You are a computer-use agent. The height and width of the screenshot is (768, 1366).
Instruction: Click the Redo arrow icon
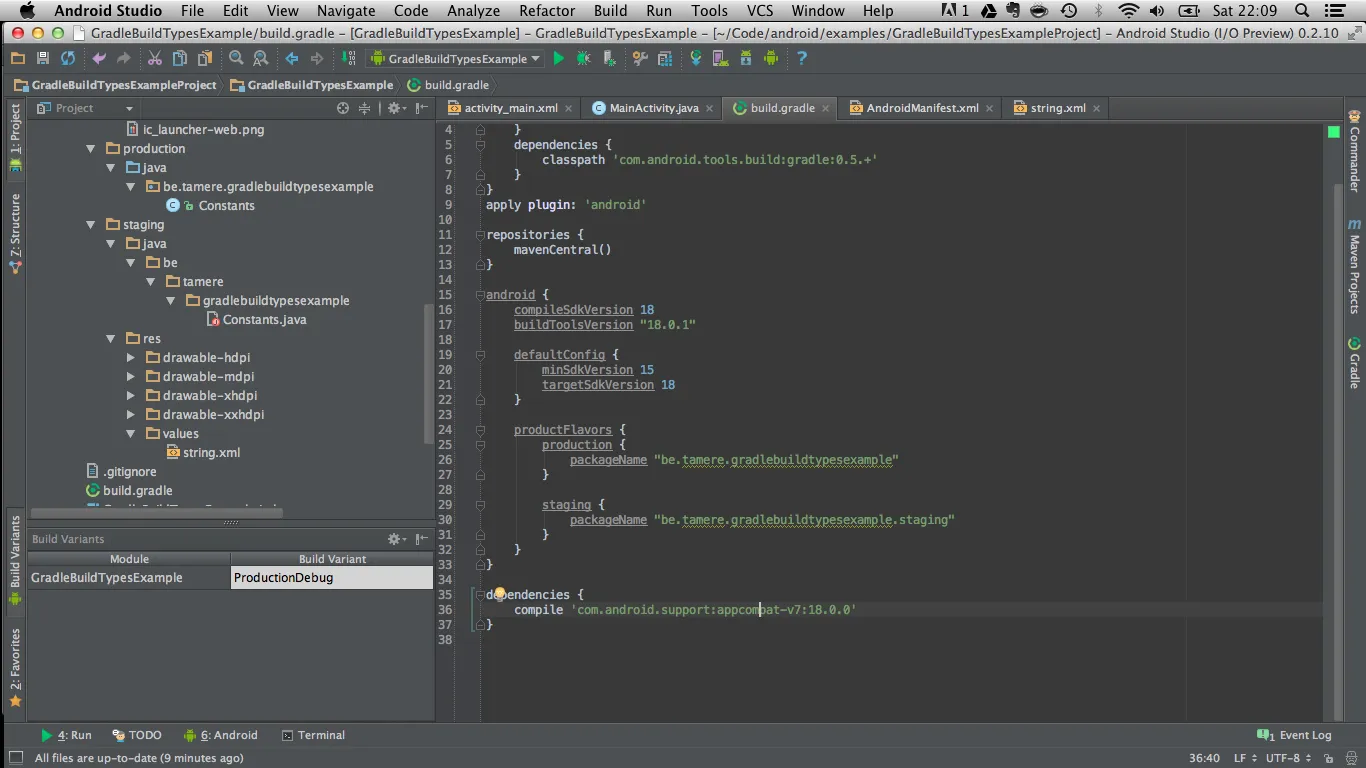click(124, 59)
